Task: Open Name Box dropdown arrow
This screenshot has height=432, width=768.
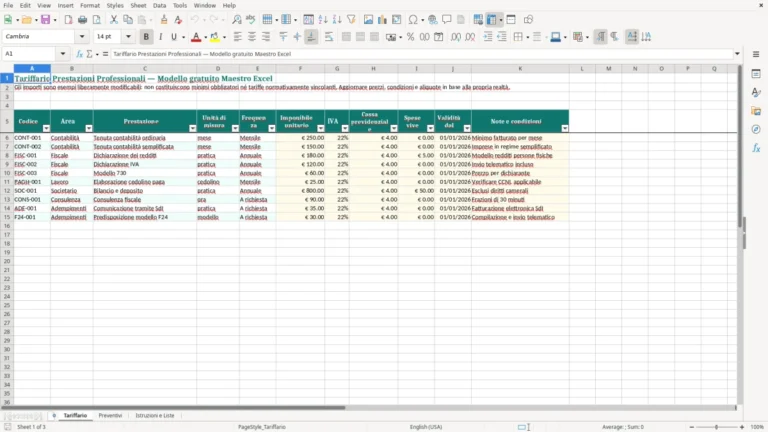Action: [x=63, y=54]
